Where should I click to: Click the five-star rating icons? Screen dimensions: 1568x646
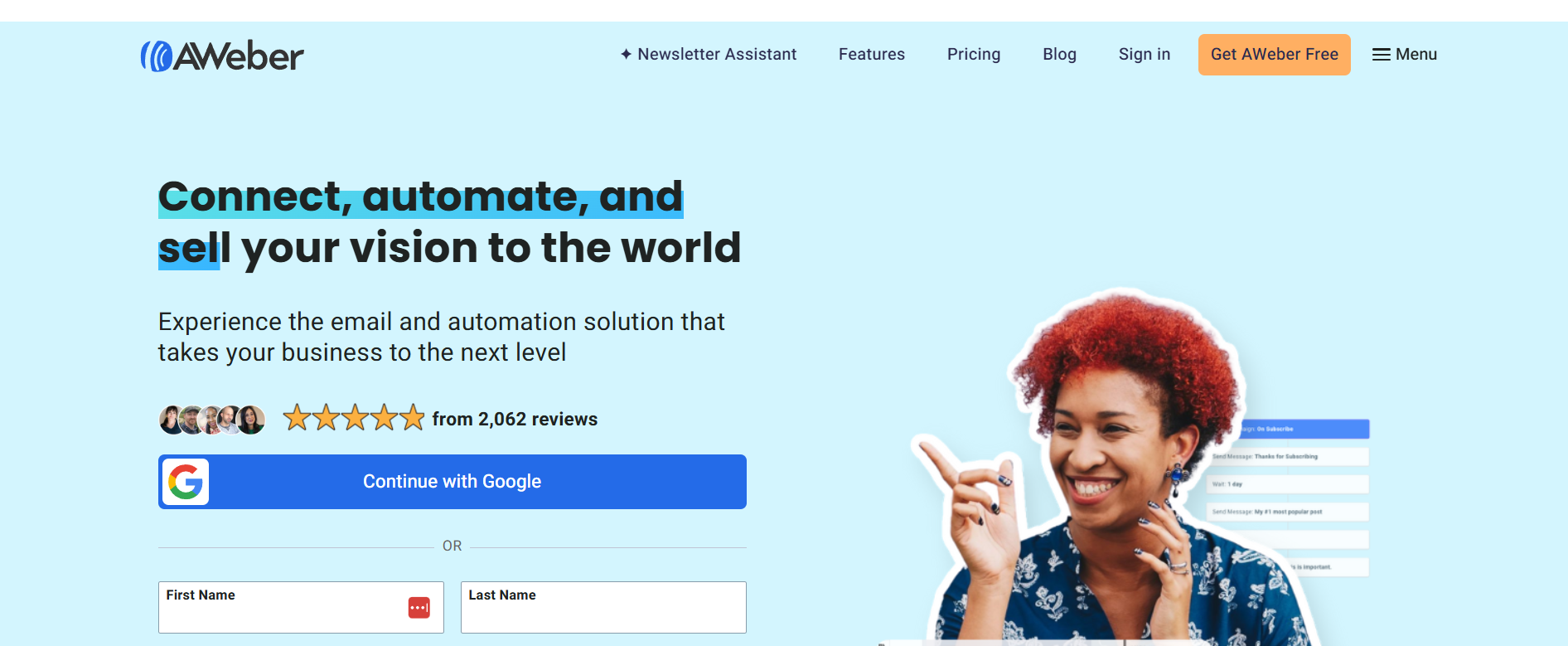(x=354, y=418)
